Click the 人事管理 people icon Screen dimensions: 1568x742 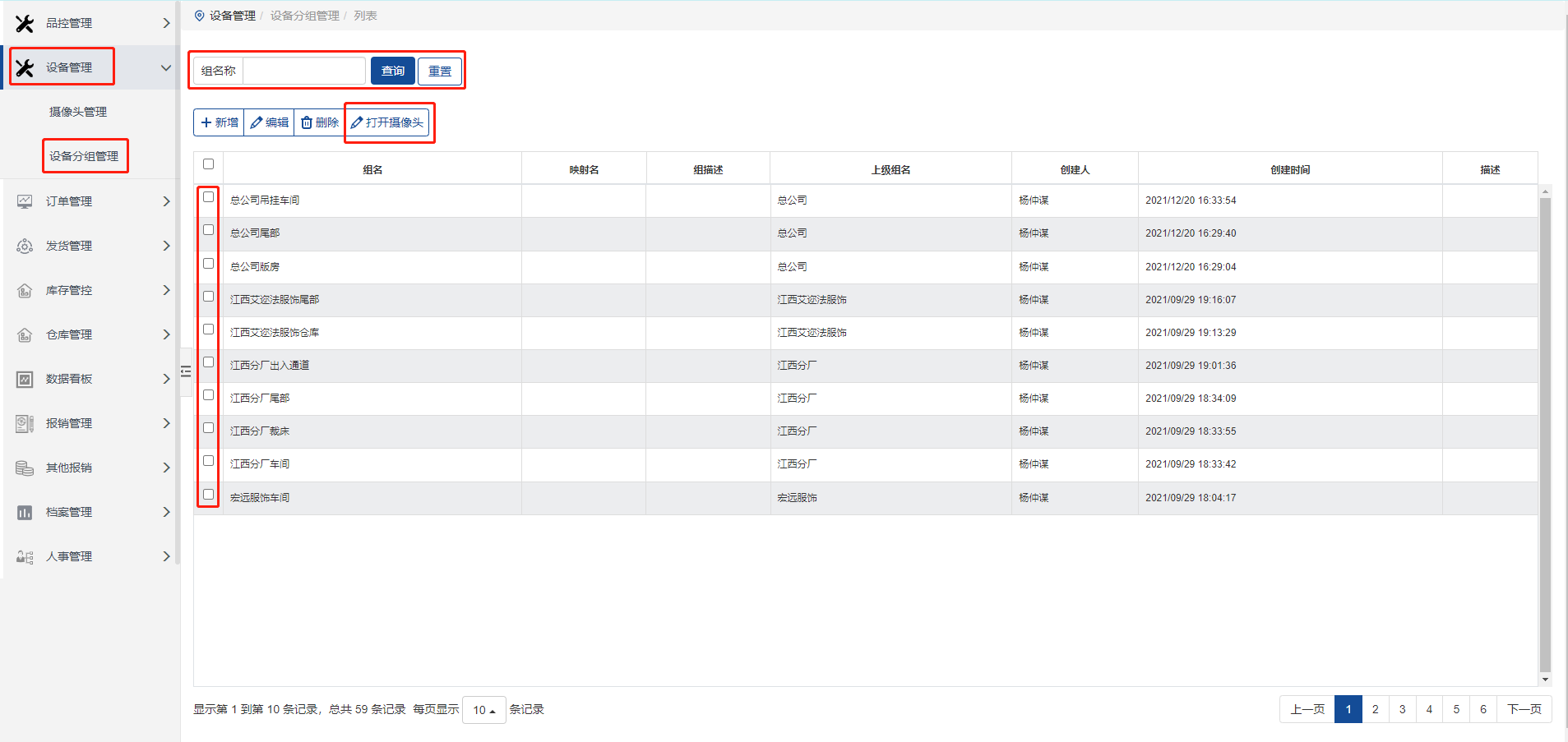[x=25, y=556]
